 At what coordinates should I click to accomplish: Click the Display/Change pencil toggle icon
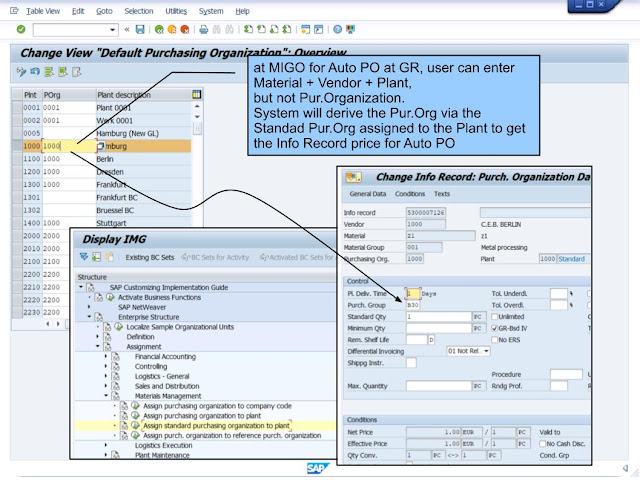click(x=21, y=72)
